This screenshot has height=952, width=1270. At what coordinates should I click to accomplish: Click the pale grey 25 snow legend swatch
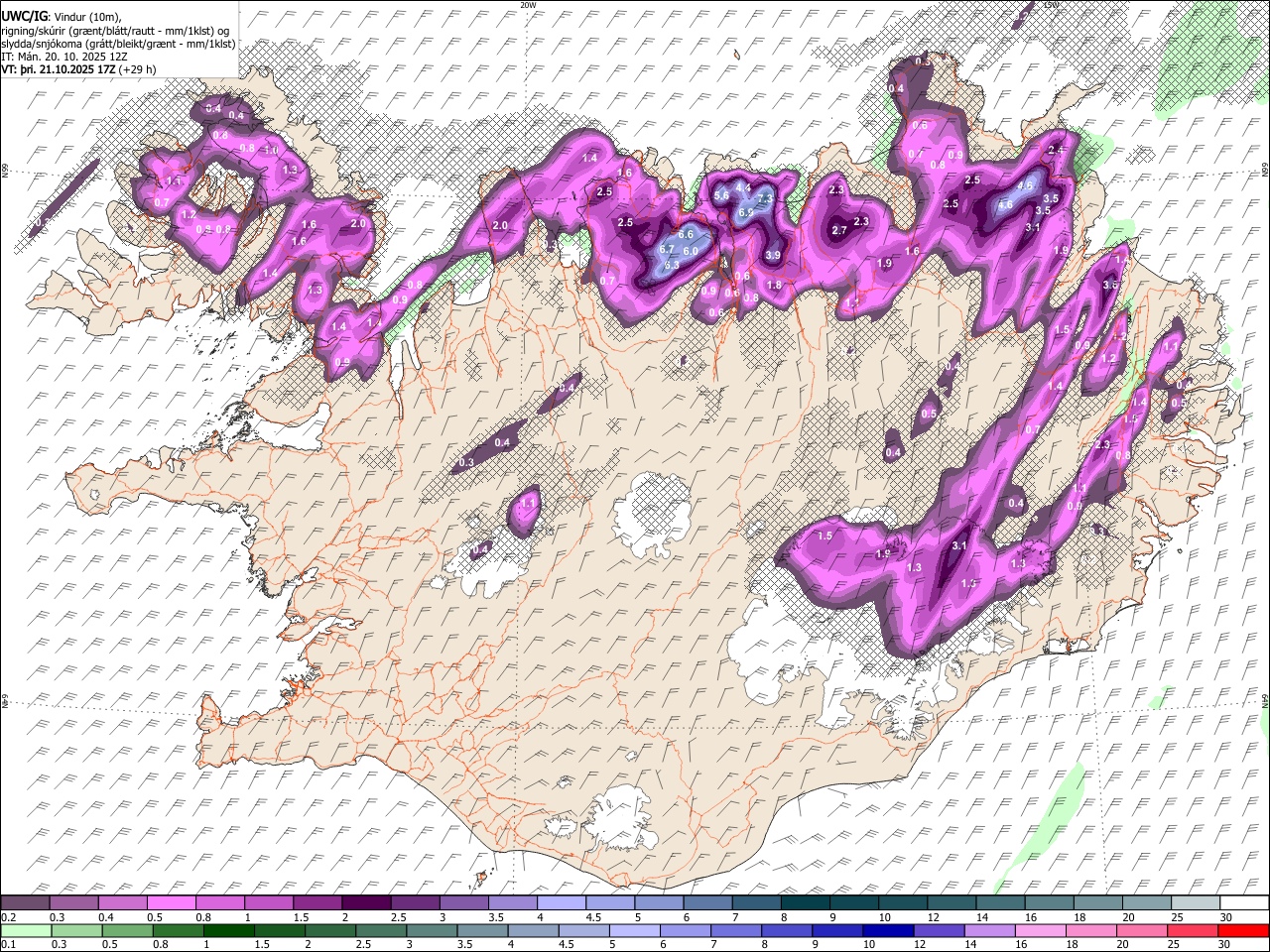[1195, 902]
